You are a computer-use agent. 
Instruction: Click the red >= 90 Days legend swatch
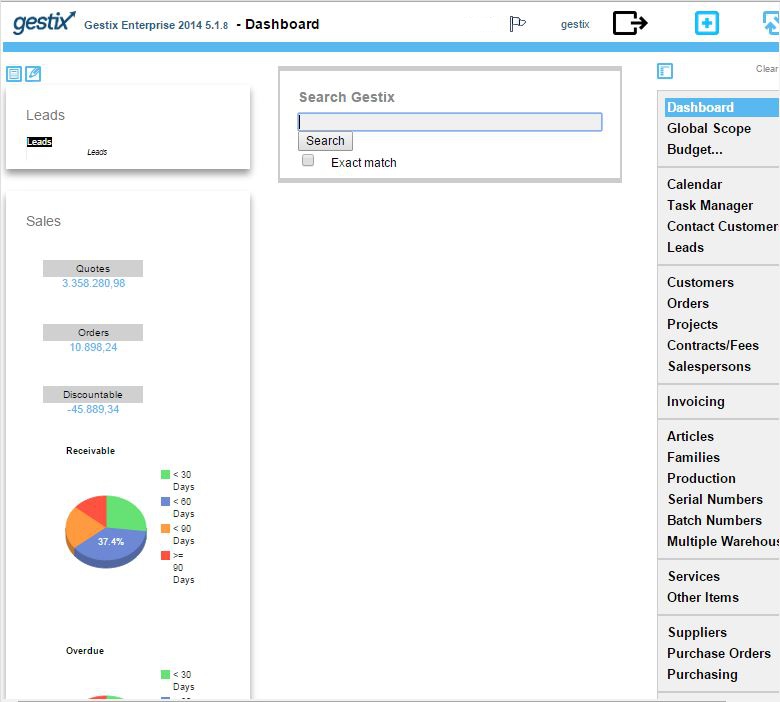coord(165,555)
